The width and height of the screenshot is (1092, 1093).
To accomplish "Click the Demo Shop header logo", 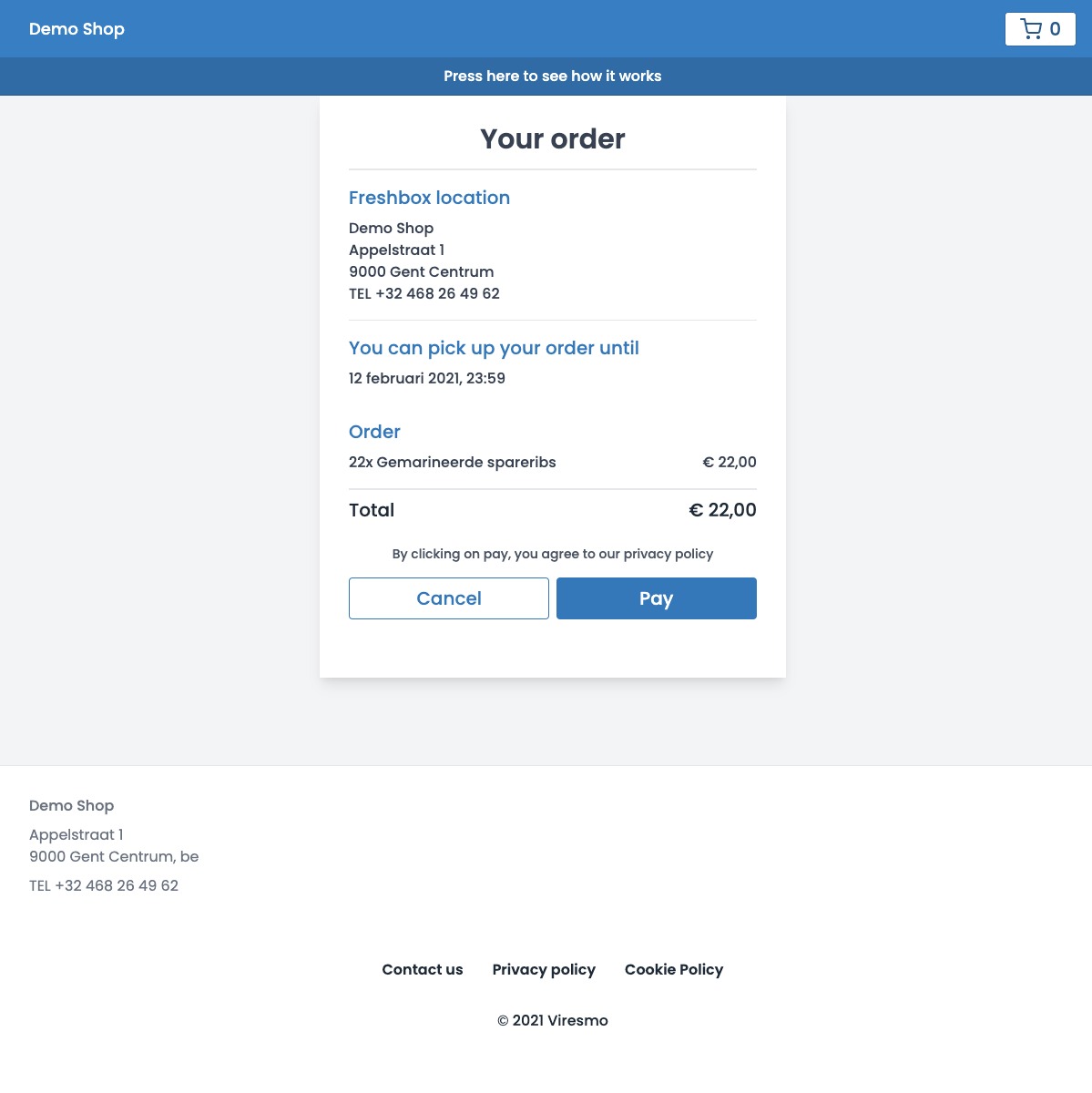I will [x=77, y=29].
